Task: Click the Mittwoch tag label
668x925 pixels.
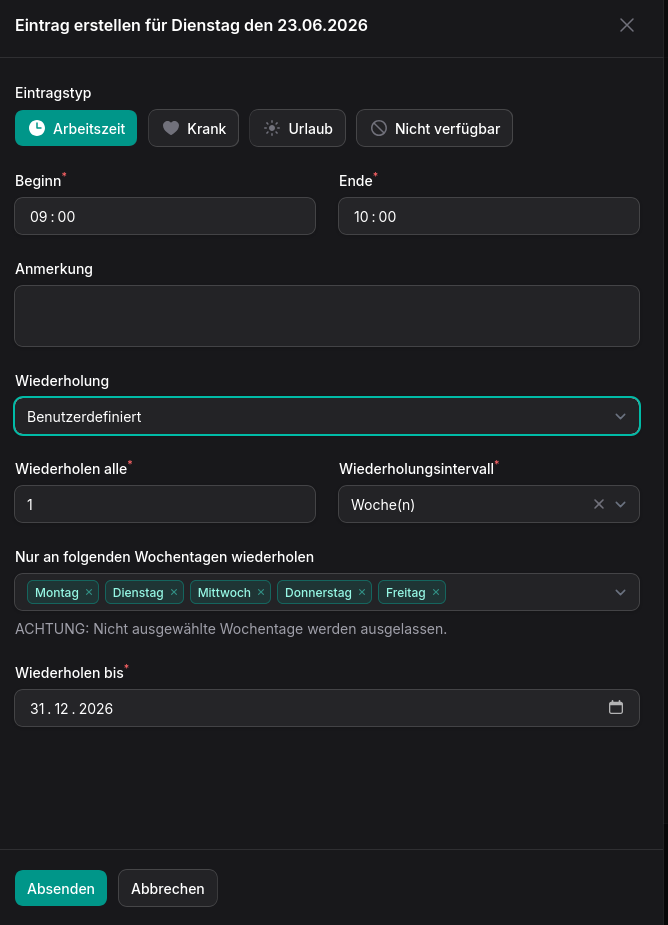Action: point(224,592)
